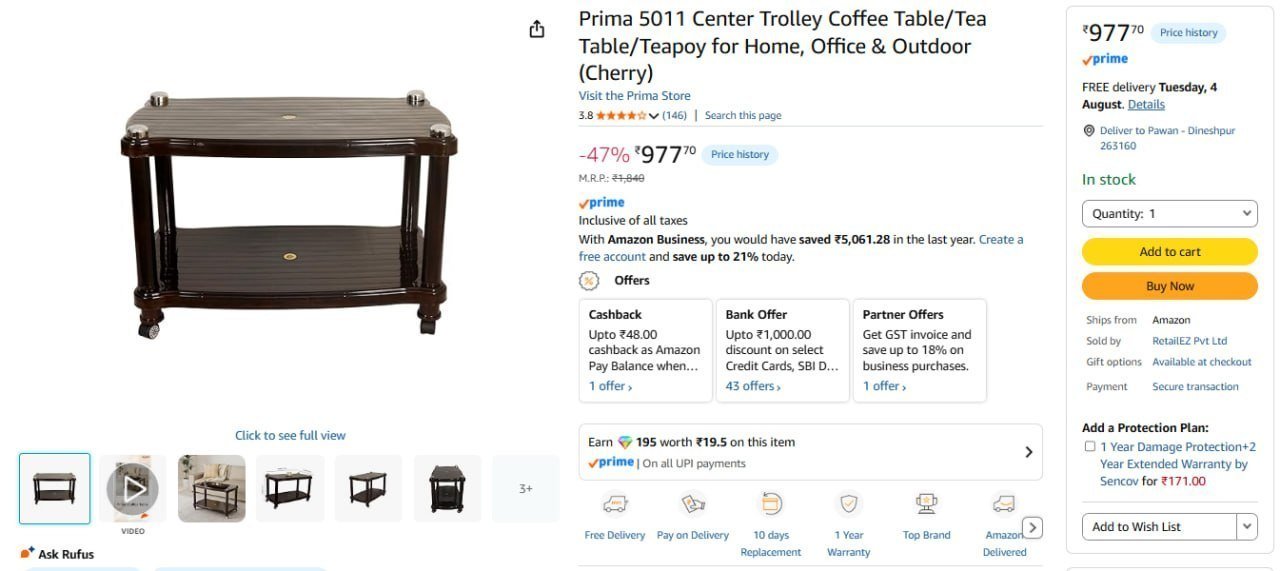Select the living room product thumbnail
1280x571 pixels.
pos(212,488)
